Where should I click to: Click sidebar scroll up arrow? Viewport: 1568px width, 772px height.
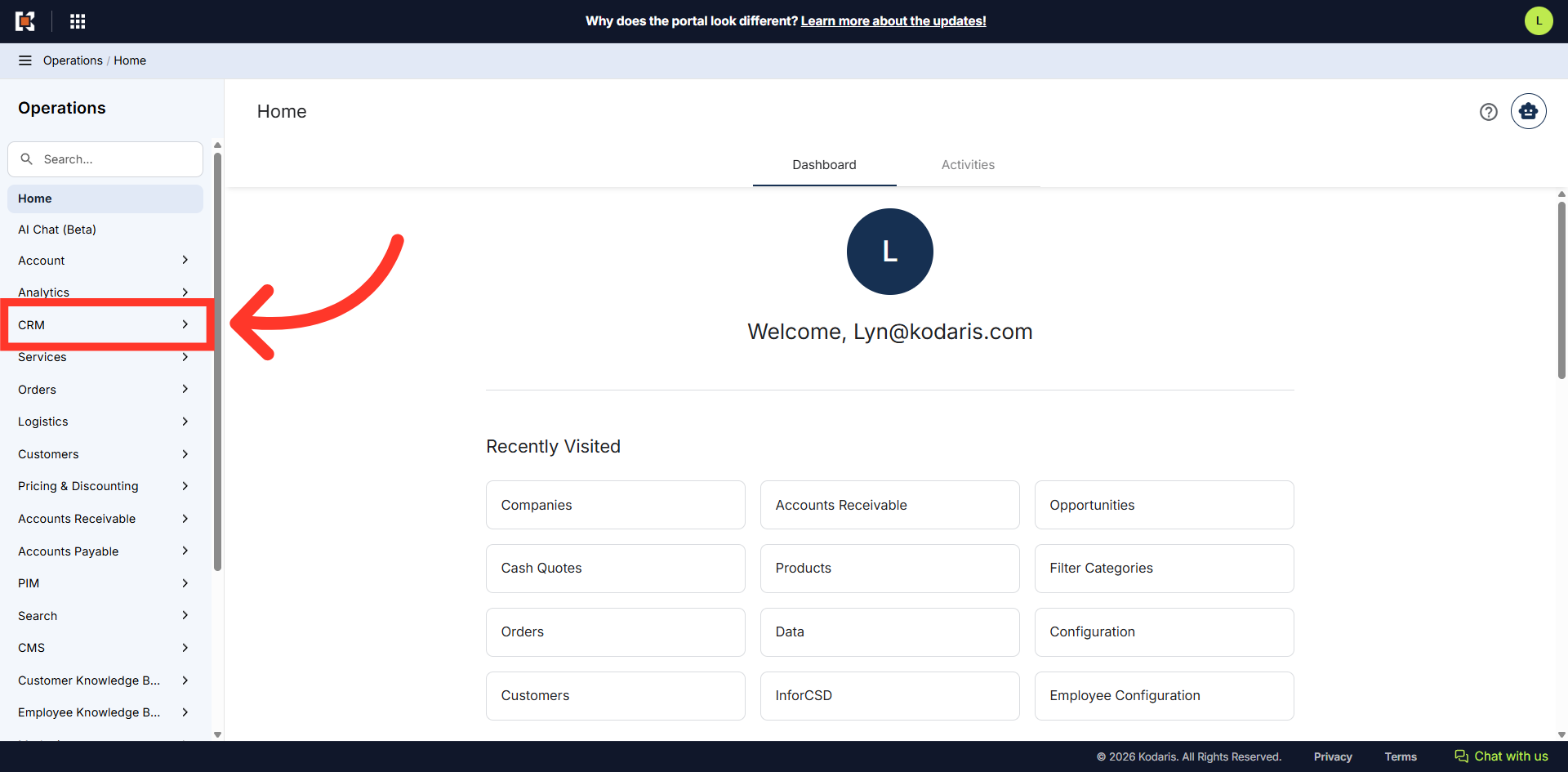click(217, 145)
